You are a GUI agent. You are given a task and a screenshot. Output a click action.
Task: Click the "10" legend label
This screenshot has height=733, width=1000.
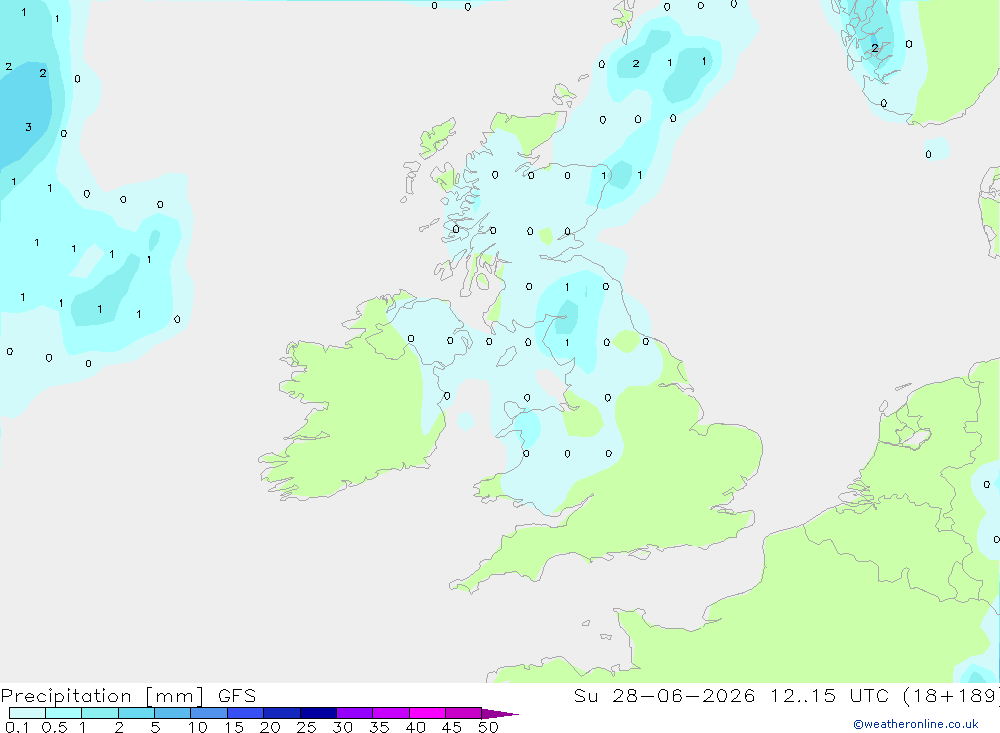point(198,727)
